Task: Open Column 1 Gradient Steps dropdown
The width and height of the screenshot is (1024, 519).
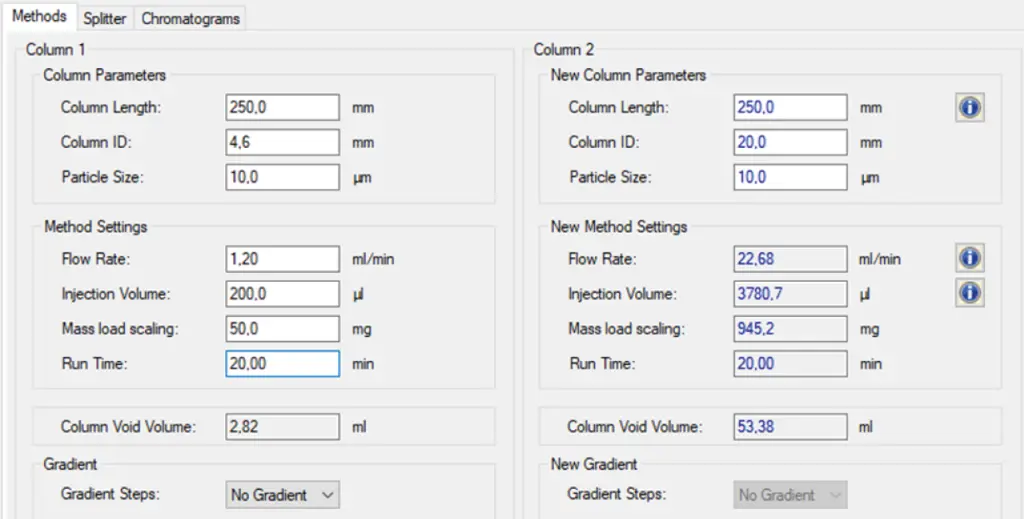Action: pos(282,495)
